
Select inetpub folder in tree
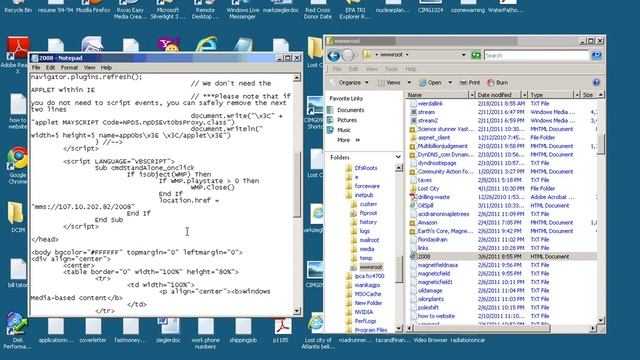[360, 195]
